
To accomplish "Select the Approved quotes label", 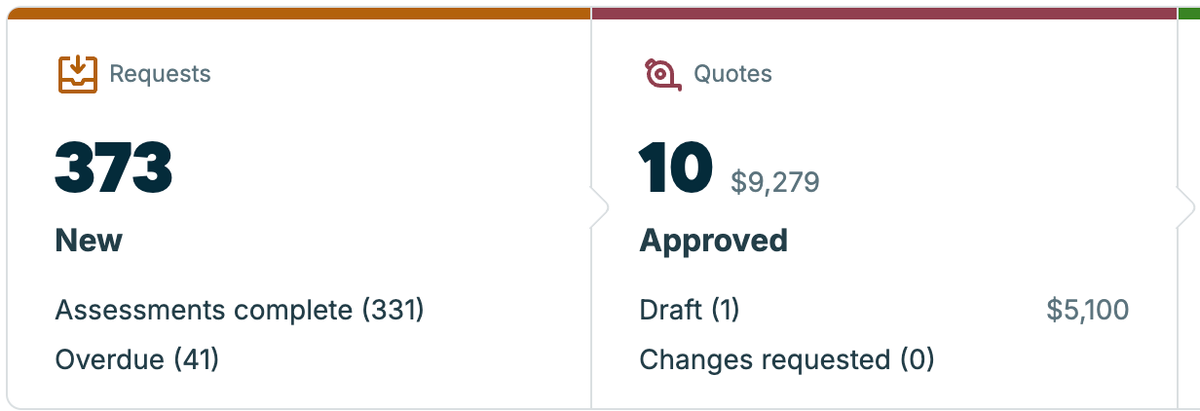I will point(713,240).
